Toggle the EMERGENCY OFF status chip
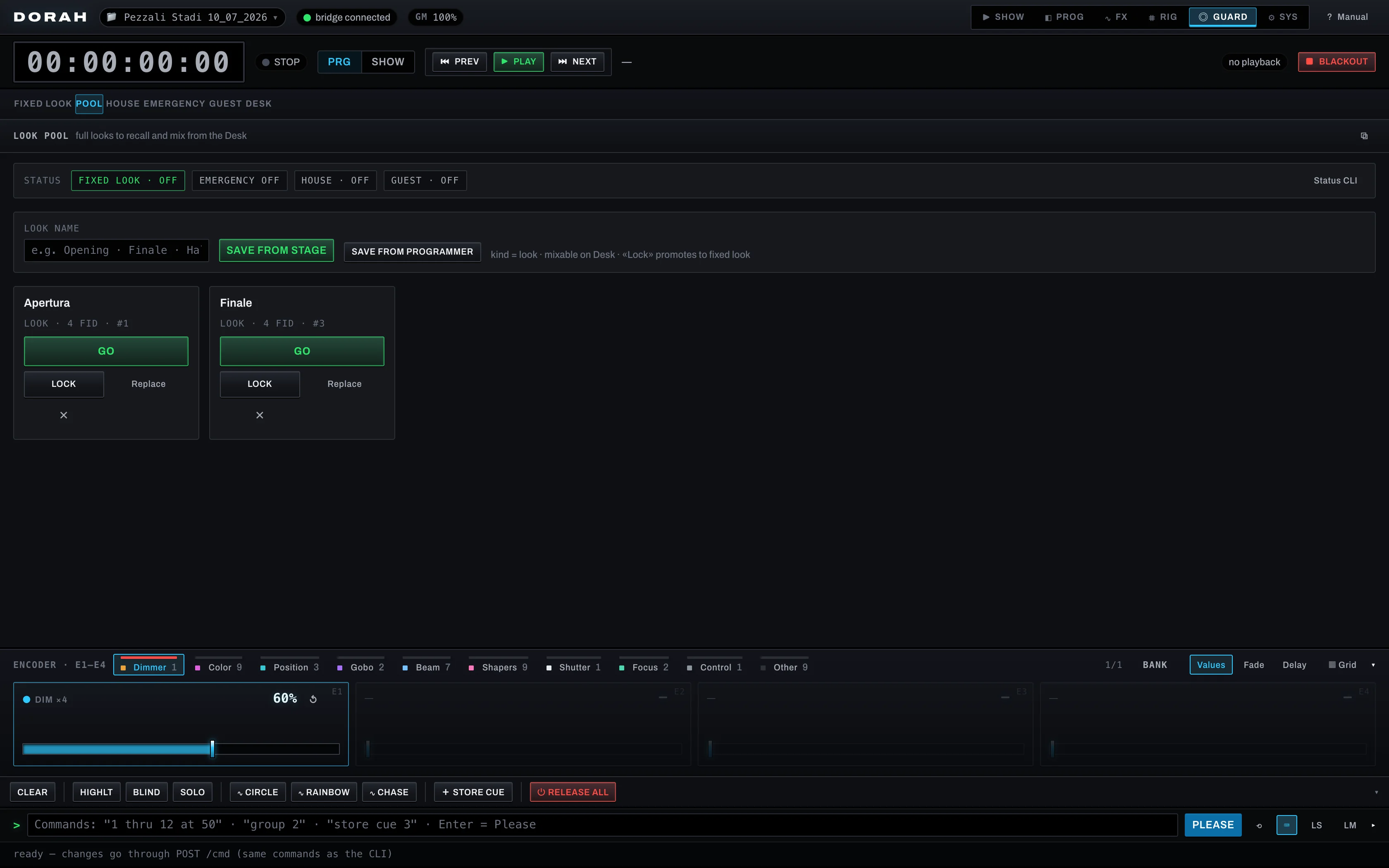The image size is (1389, 868). point(239,180)
